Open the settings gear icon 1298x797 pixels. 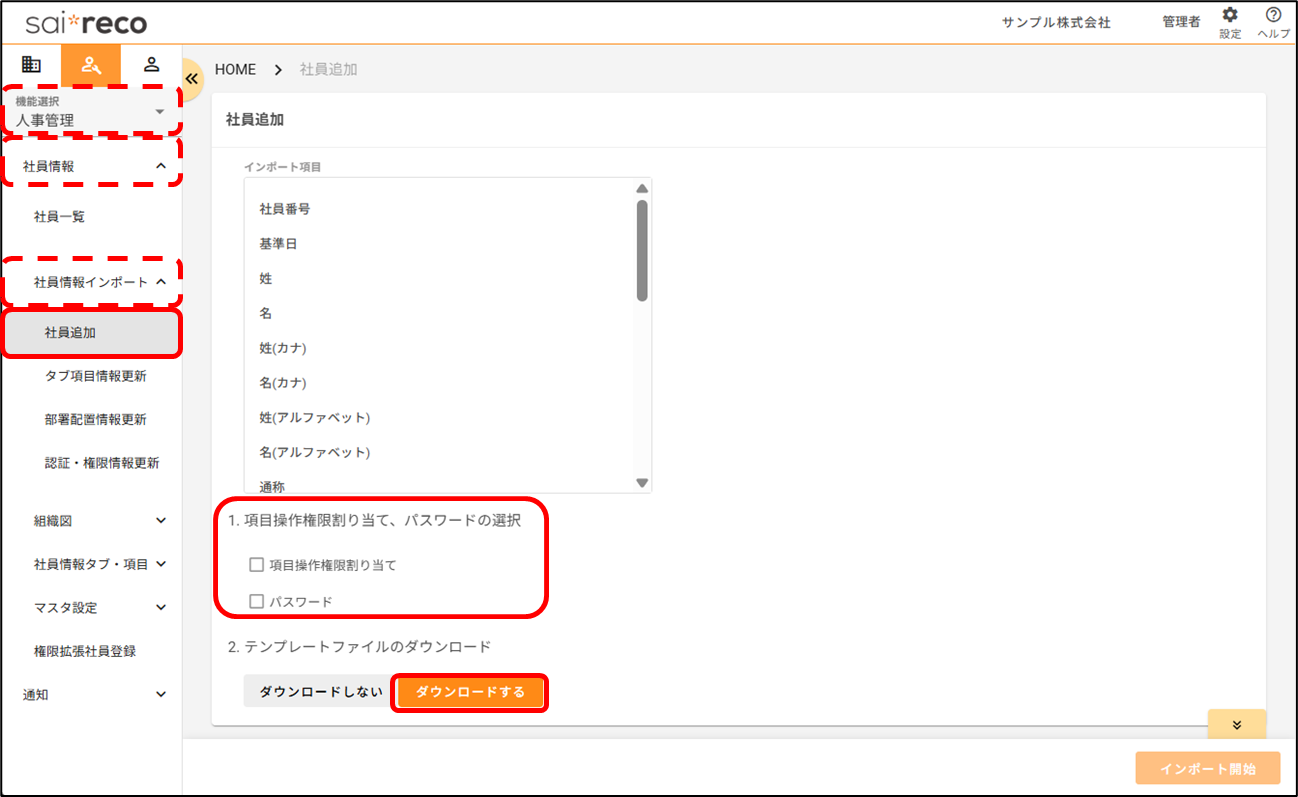pyautogui.click(x=1229, y=16)
